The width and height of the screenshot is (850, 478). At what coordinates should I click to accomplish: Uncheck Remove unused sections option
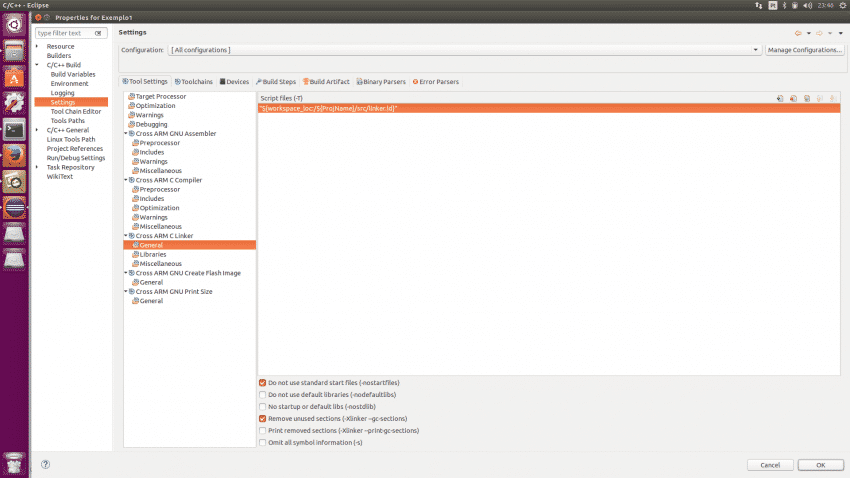262,418
